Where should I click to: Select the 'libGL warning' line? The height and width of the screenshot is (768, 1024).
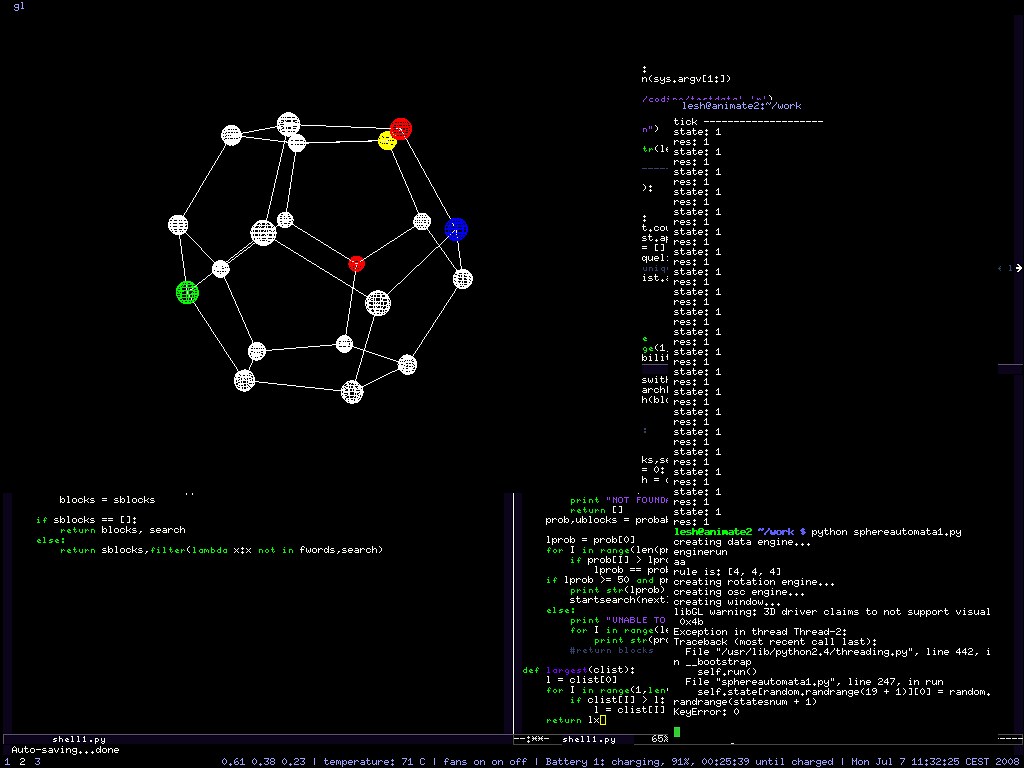tap(832, 612)
